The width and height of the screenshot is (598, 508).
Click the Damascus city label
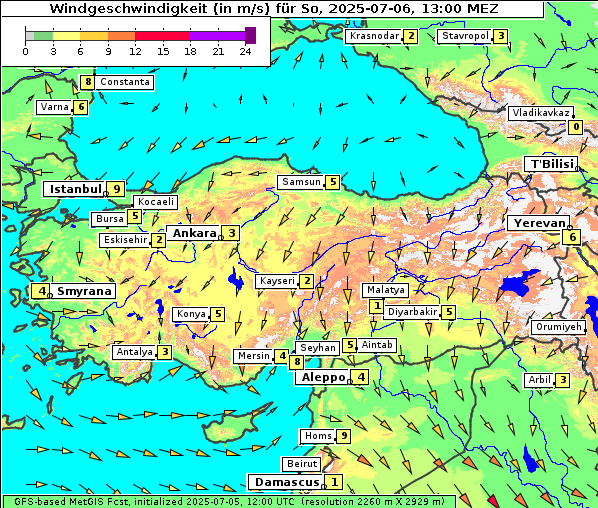(x=287, y=482)
